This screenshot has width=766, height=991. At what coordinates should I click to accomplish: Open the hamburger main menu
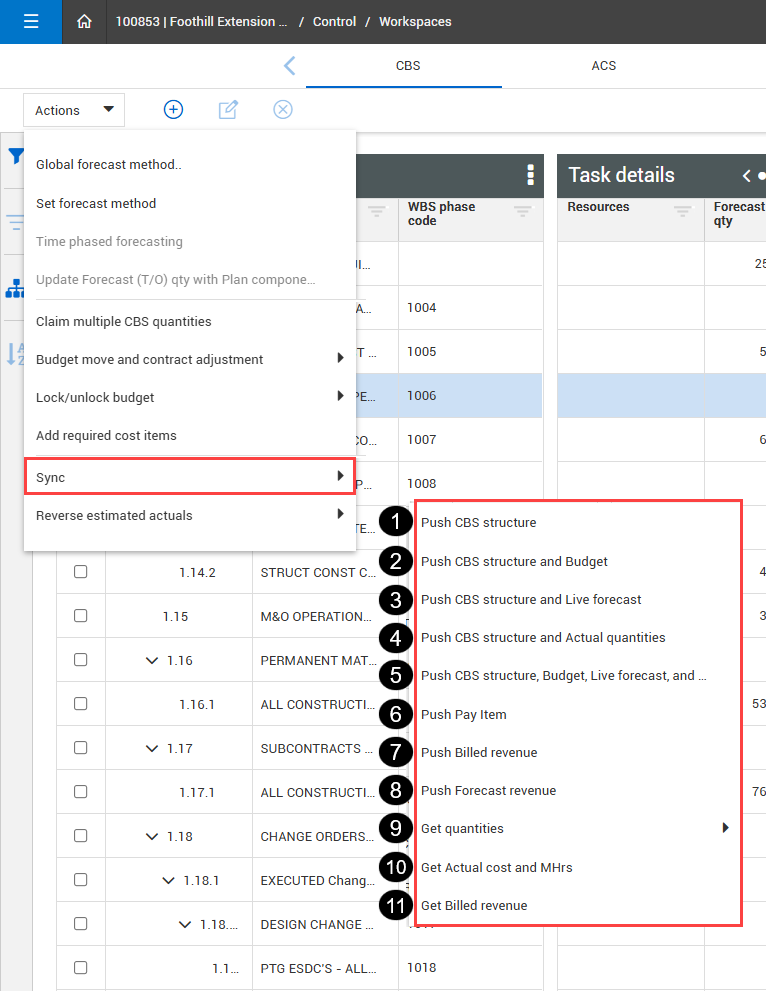point(31,21)
